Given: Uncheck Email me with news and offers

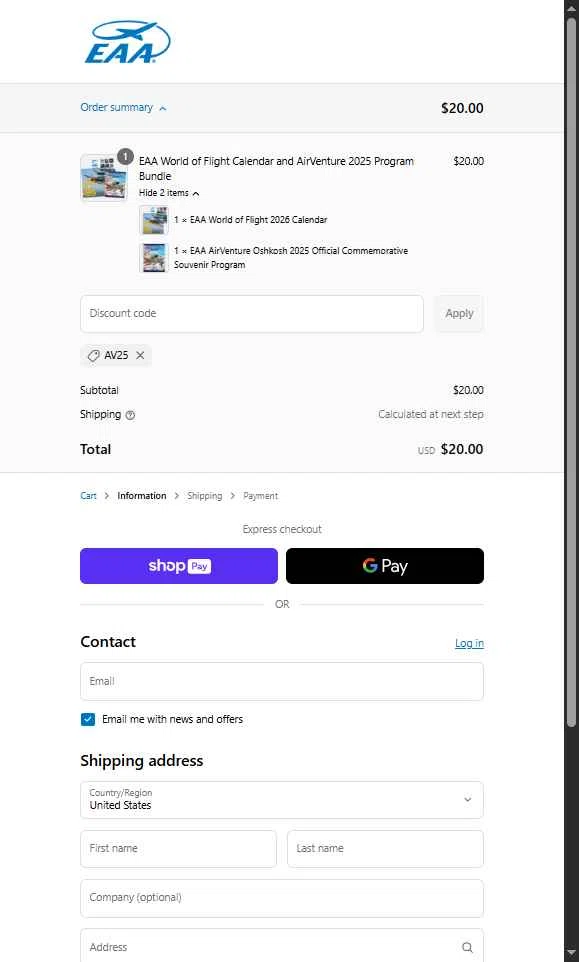Looking at the screenshot, I should point(88,719).
